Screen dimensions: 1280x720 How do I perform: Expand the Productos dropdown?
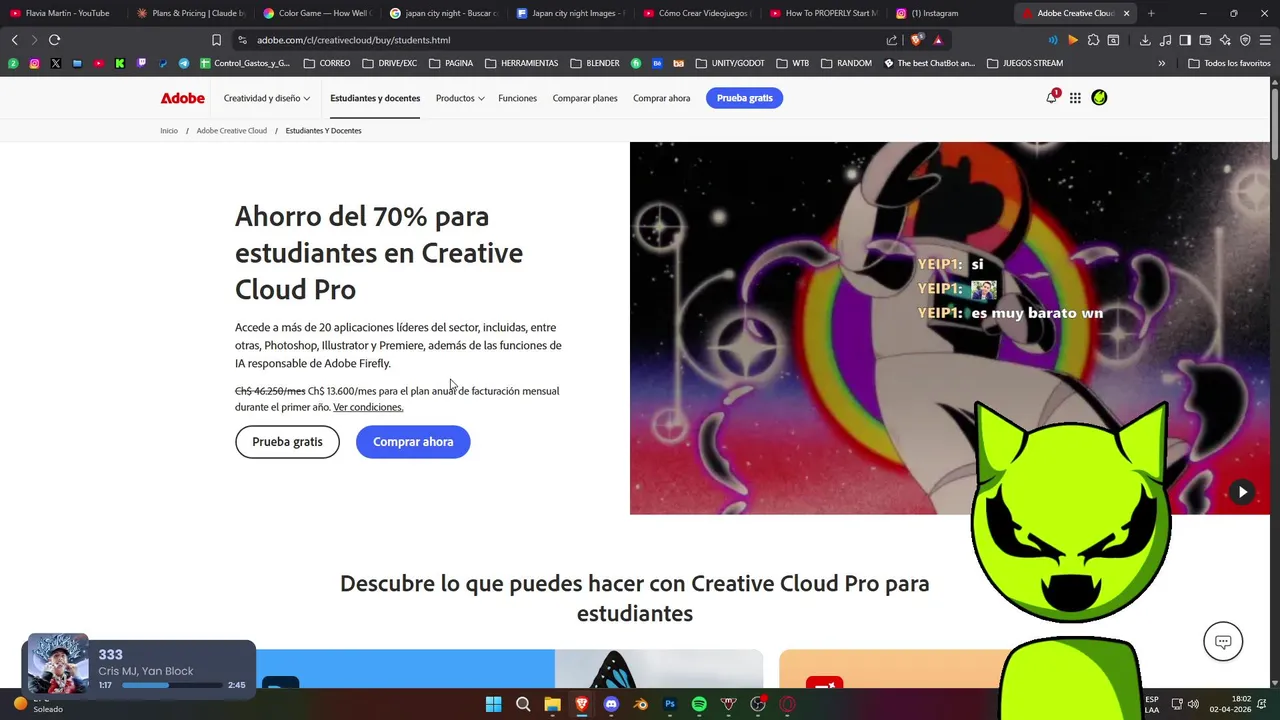[x=460, y=98]
